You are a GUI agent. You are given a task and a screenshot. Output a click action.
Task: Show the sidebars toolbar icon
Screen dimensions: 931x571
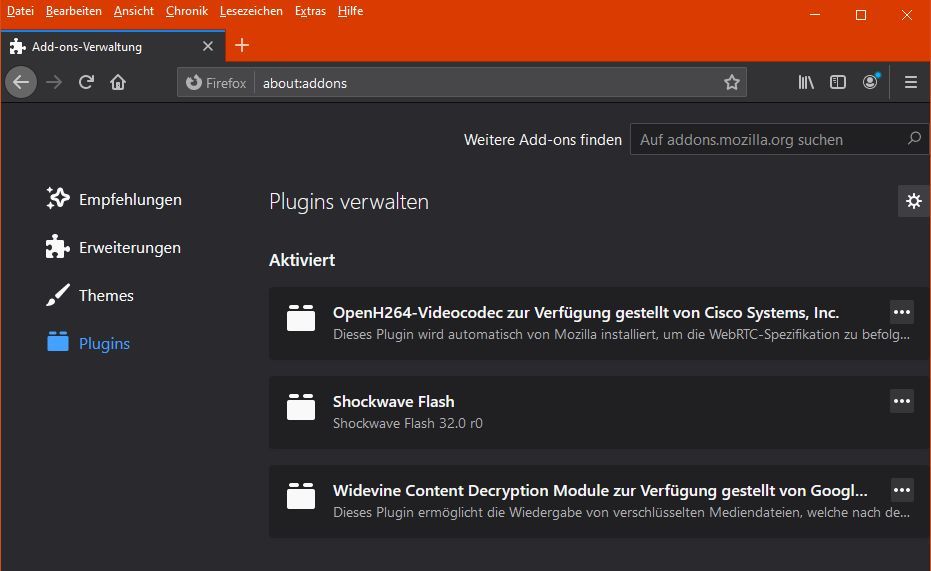click(x=838, y=83)
